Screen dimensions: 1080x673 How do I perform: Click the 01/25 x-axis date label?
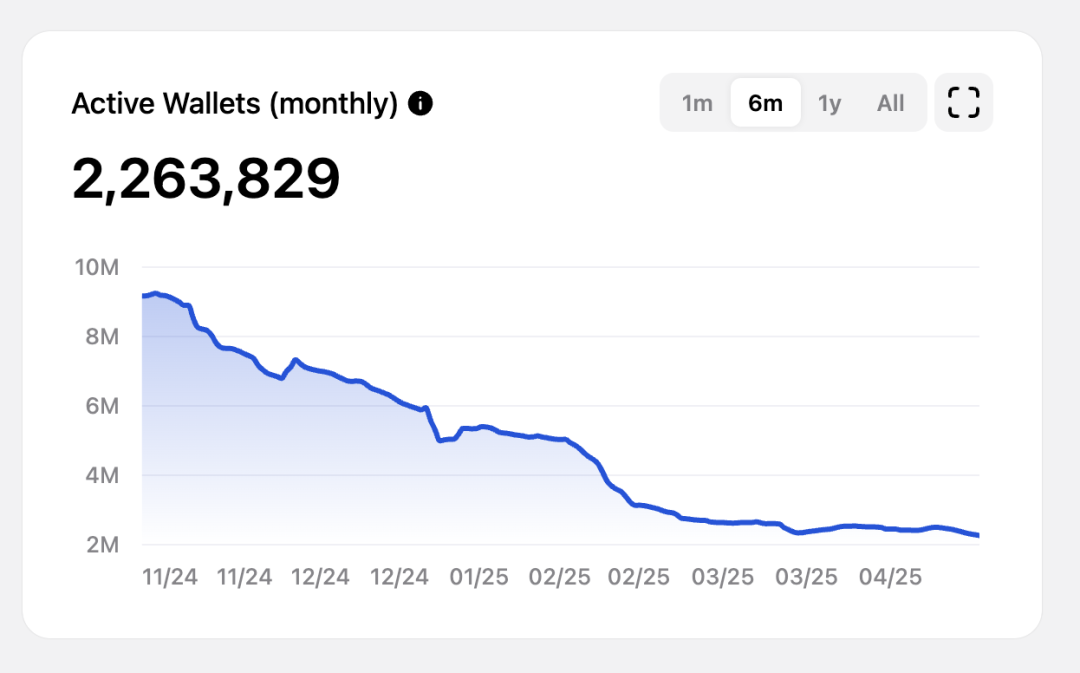pyautogui.click(x=479, y=577)
